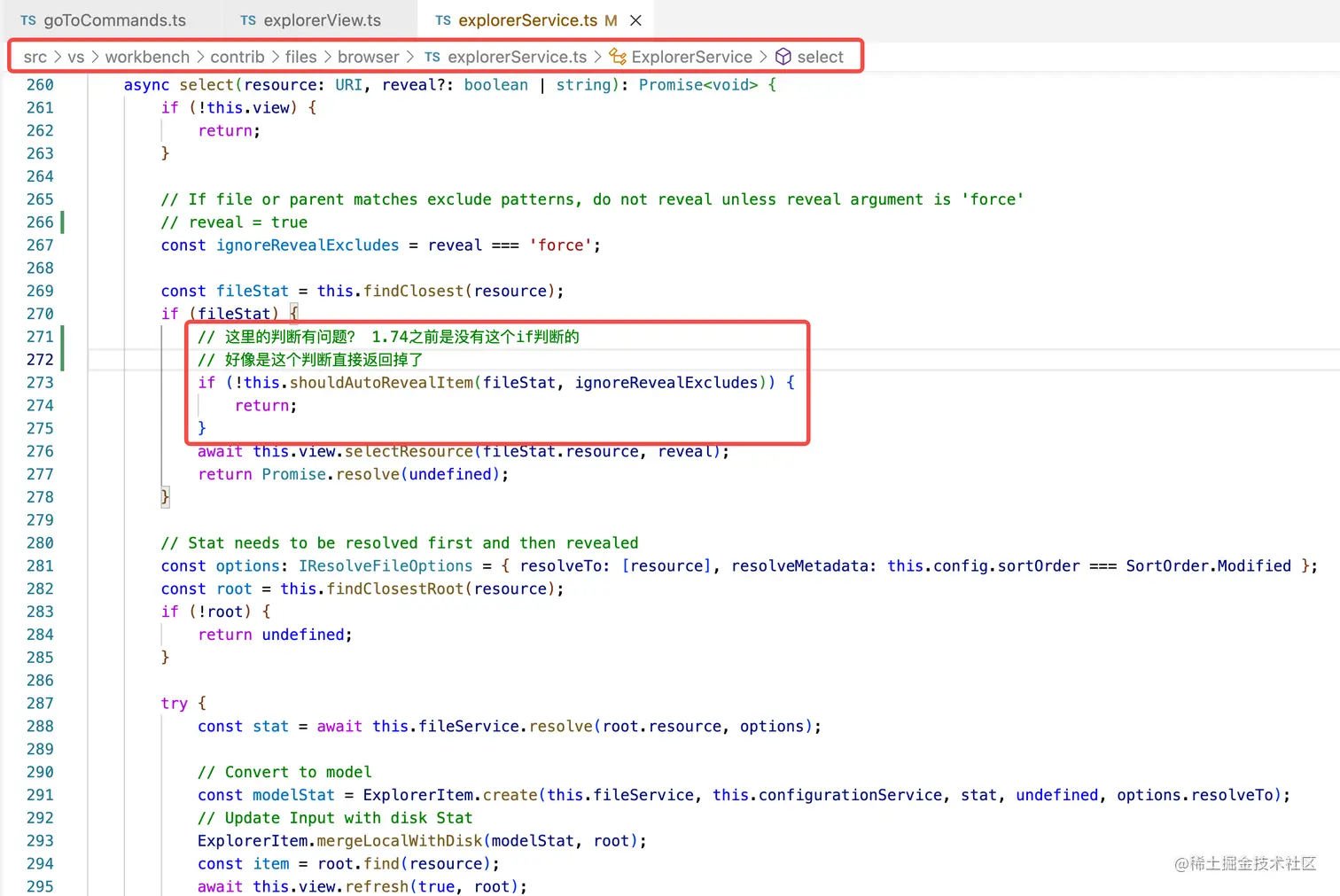Image resolution: width=1340 pixels, height=896 pixels.
Task: Click line number 287 in gutter
Action: [40, 703]
